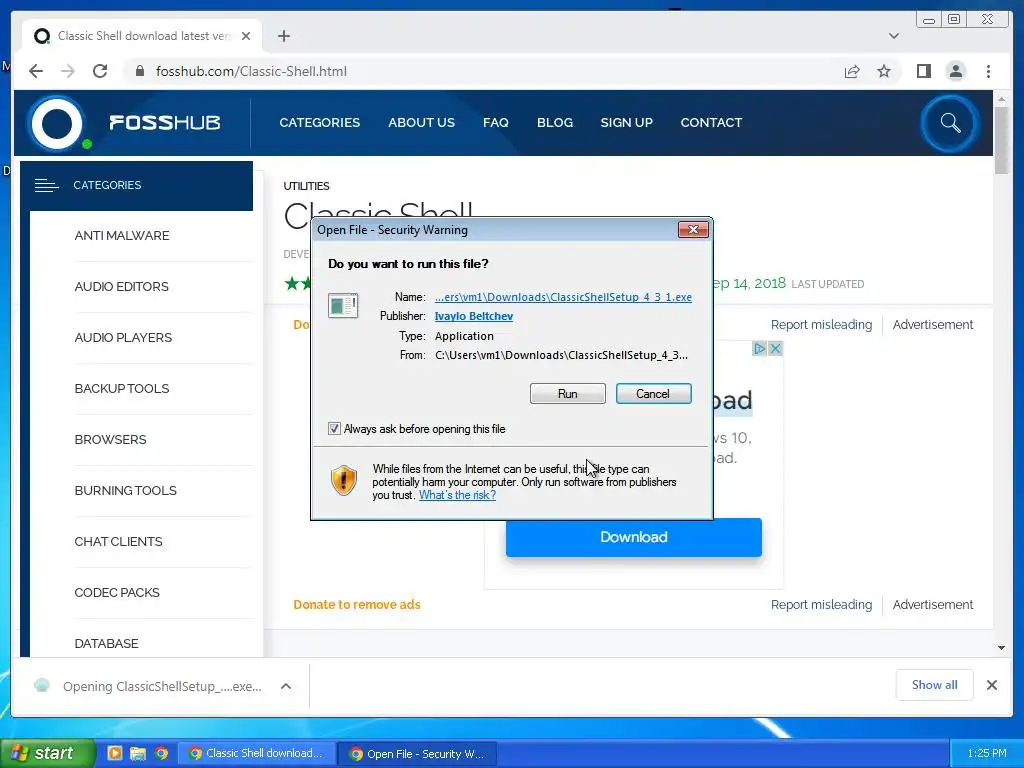The width and height of the screenshot is (1024, 768).
Task: Select ANTI MALWARE category
Action: (x=121, y=236)
